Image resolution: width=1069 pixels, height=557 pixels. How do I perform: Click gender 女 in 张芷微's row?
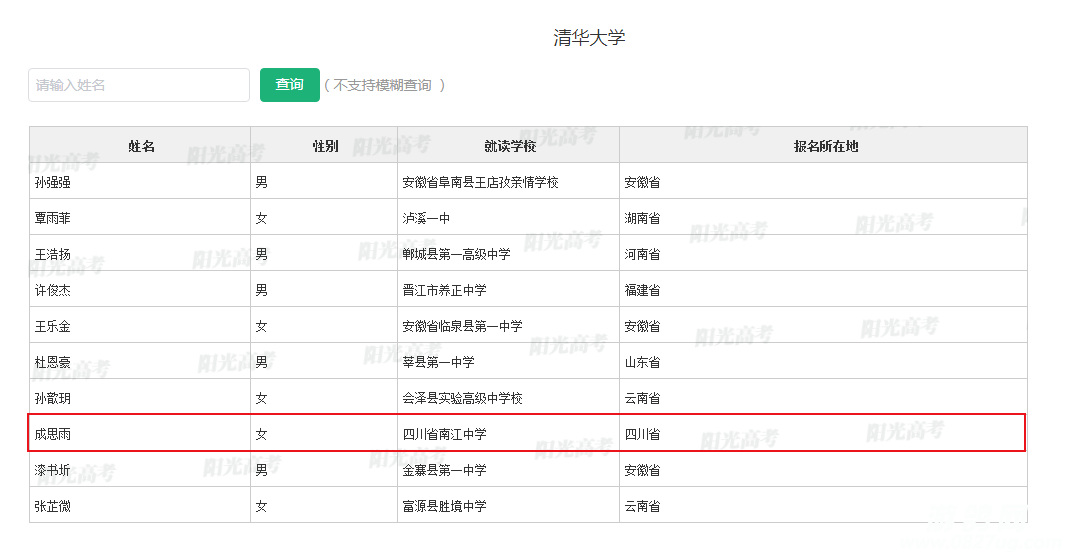[261, 507]
